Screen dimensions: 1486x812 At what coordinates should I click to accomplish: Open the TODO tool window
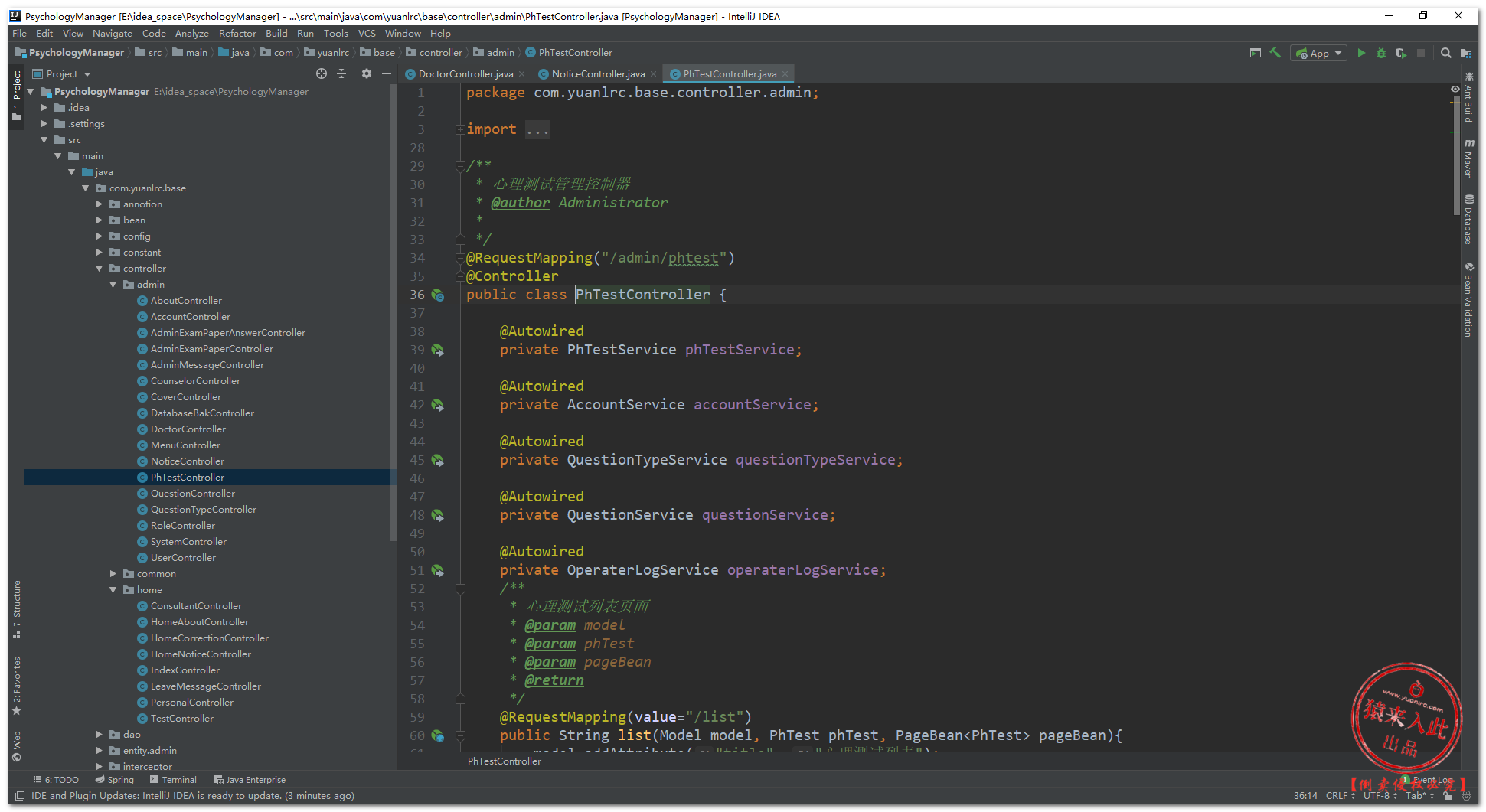click(x=57, y=780)
